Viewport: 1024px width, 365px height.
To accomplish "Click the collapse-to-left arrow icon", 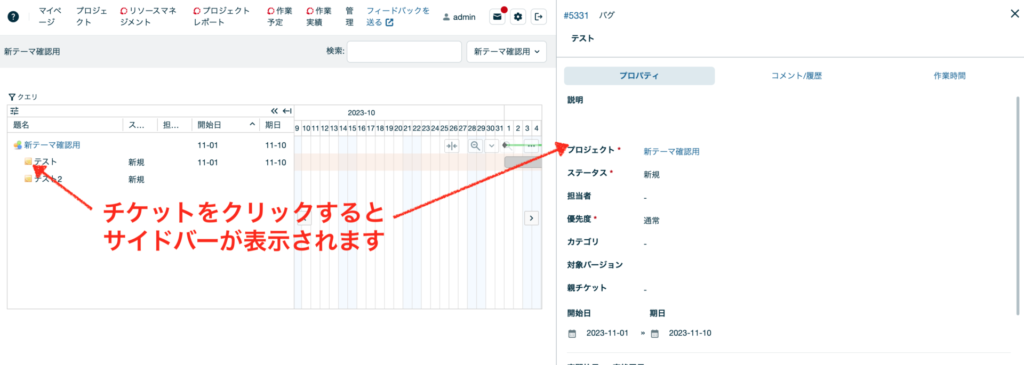I will coord(287,111).
